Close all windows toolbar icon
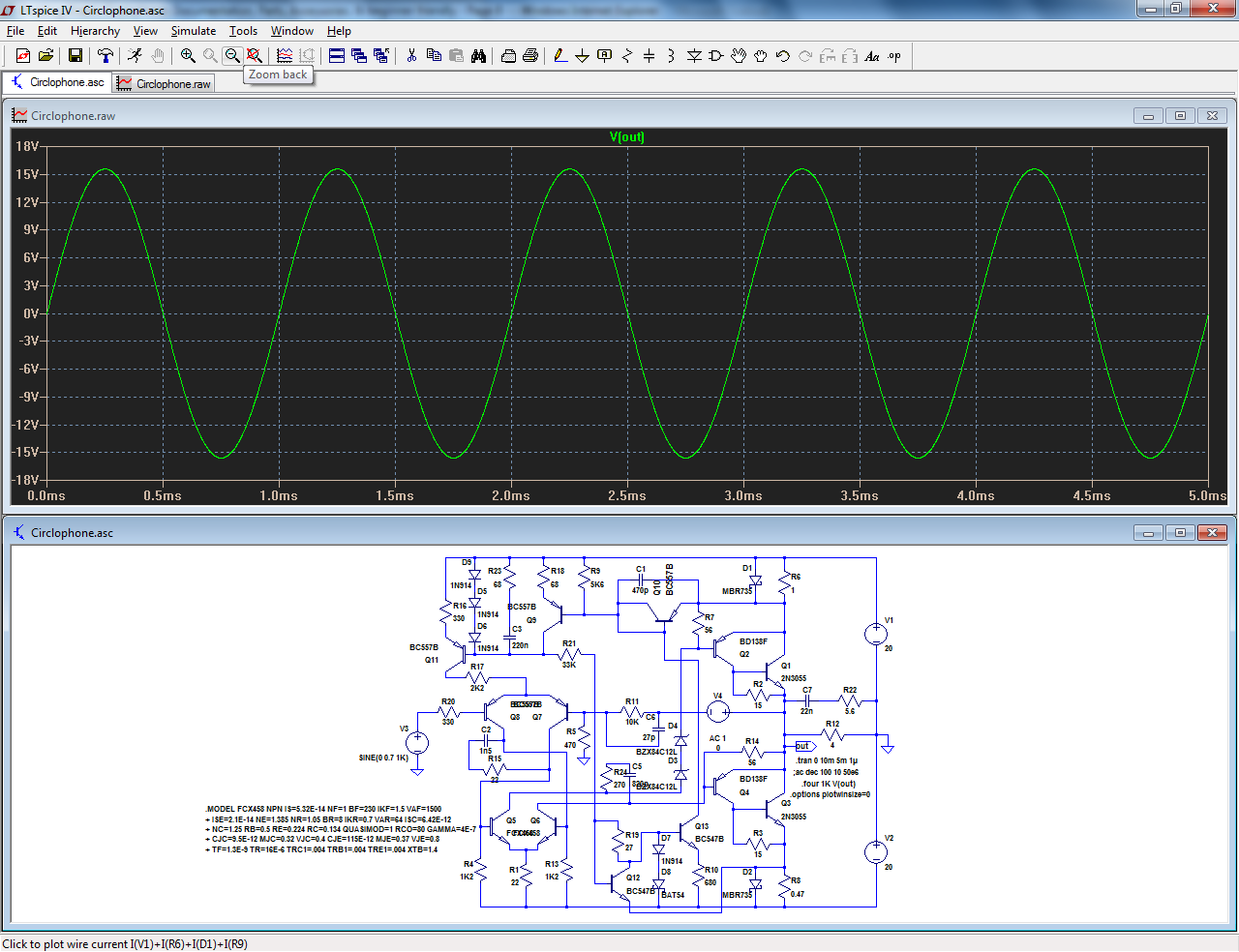The width and height of the screenshot is (1239, 952). (x=381, y=56)
